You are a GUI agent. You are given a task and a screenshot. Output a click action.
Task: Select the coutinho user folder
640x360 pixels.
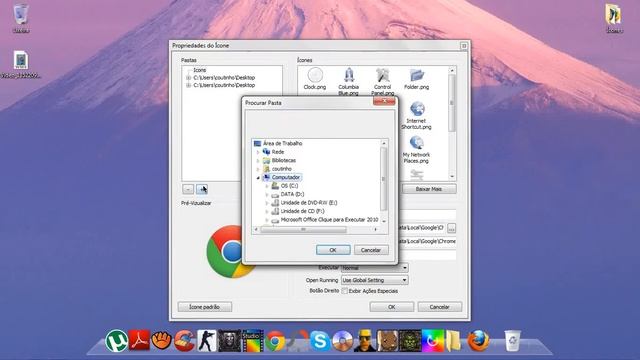(x=282, y=169)
